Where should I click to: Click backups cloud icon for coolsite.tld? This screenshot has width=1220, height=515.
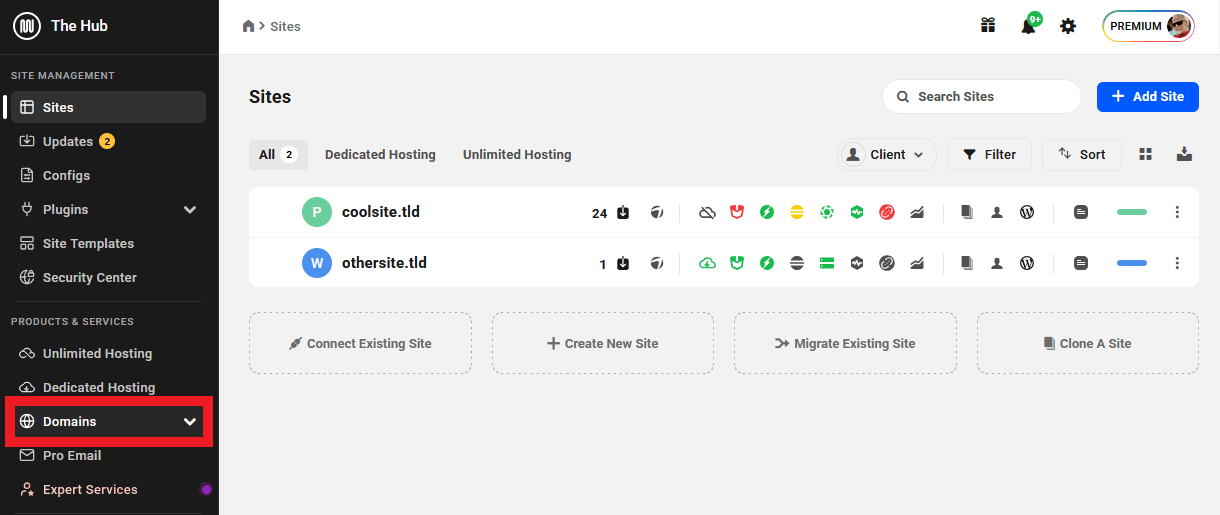[x=707, y=212]
